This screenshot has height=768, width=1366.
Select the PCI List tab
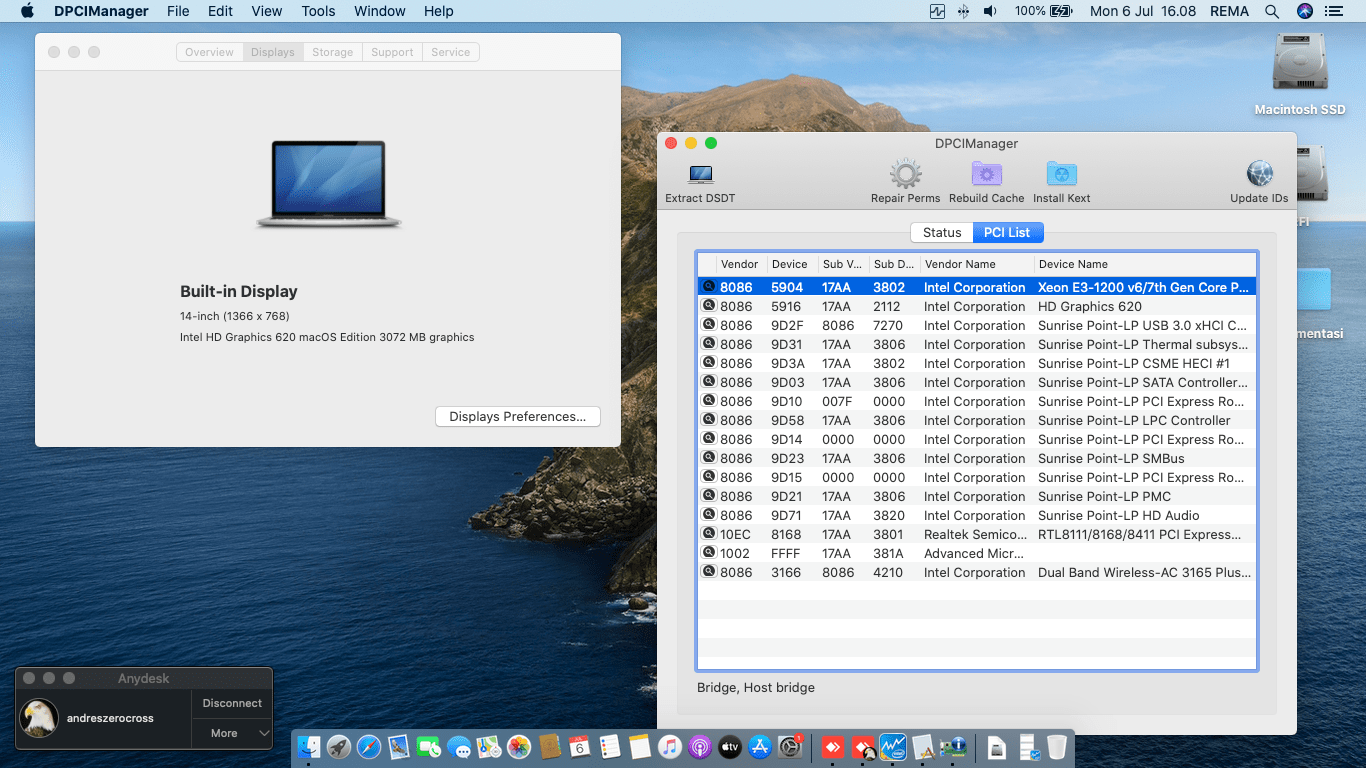pos(1007,232)
